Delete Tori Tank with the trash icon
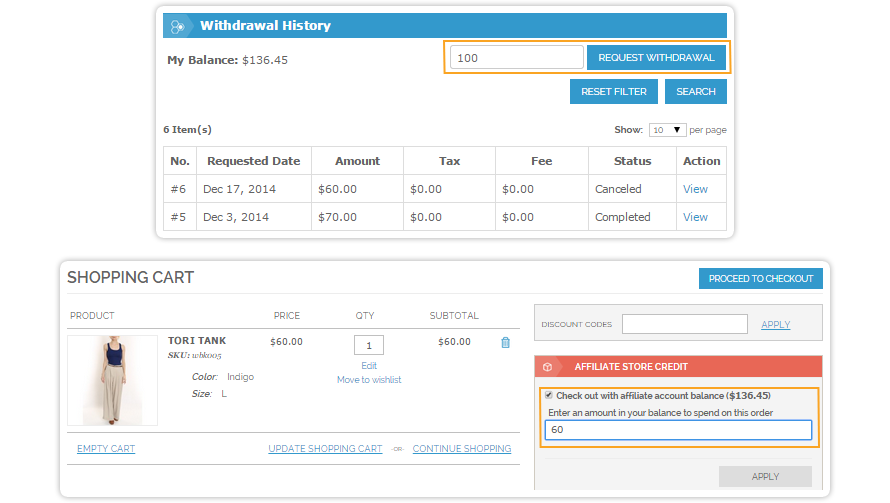 click(505, 342)
